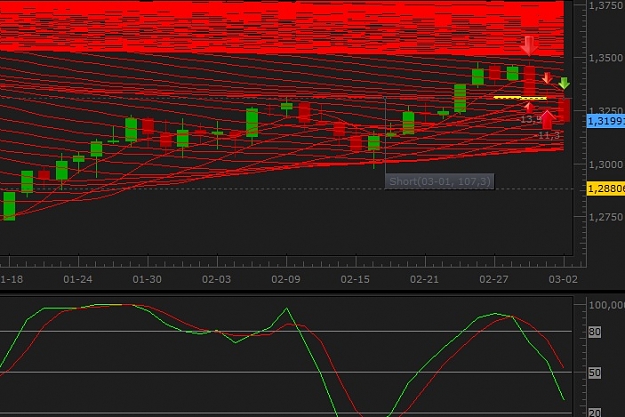This screenshot has width=625, height=417.
Task: Click the large red down arrow signal marker
Action: point(529,45)
